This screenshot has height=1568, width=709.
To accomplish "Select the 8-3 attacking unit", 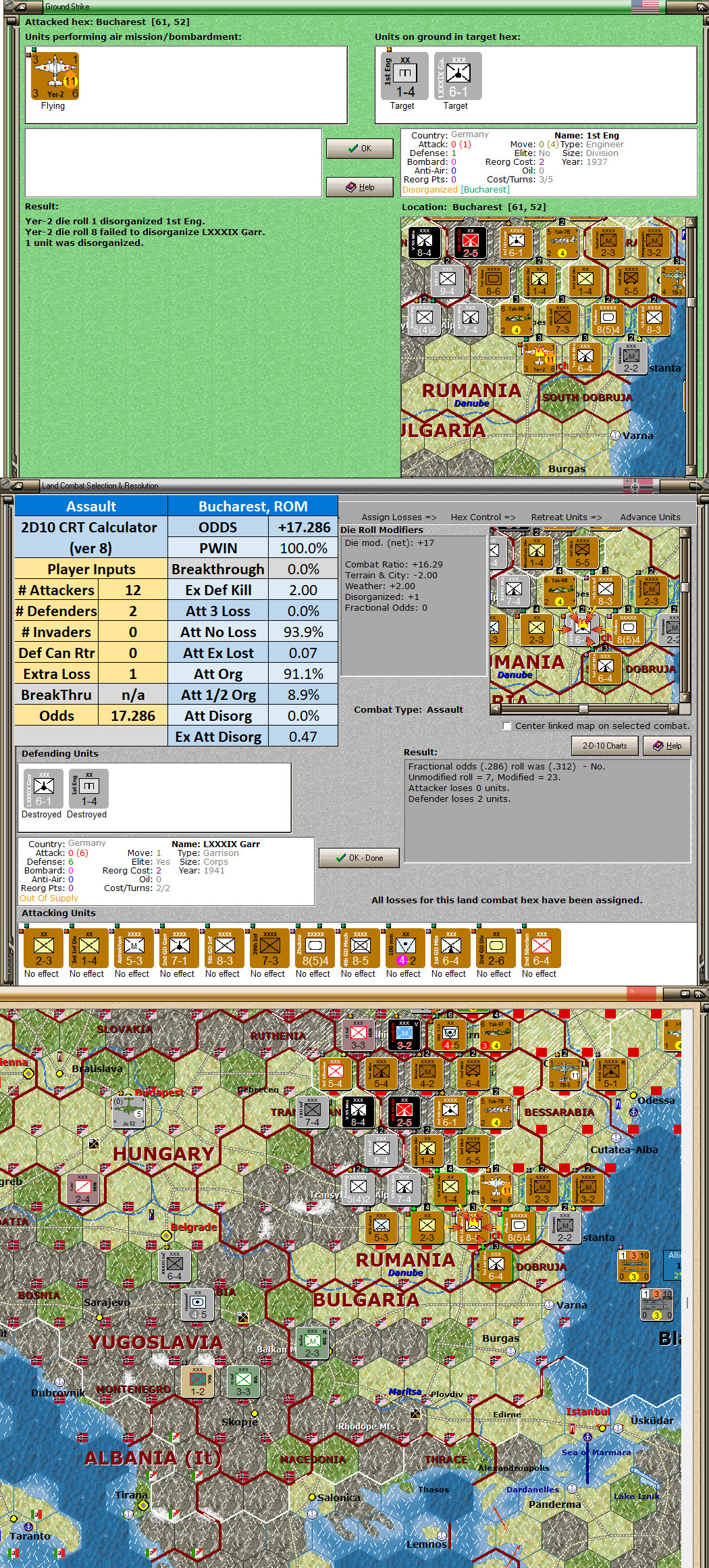I will click(x=224, y=948).
